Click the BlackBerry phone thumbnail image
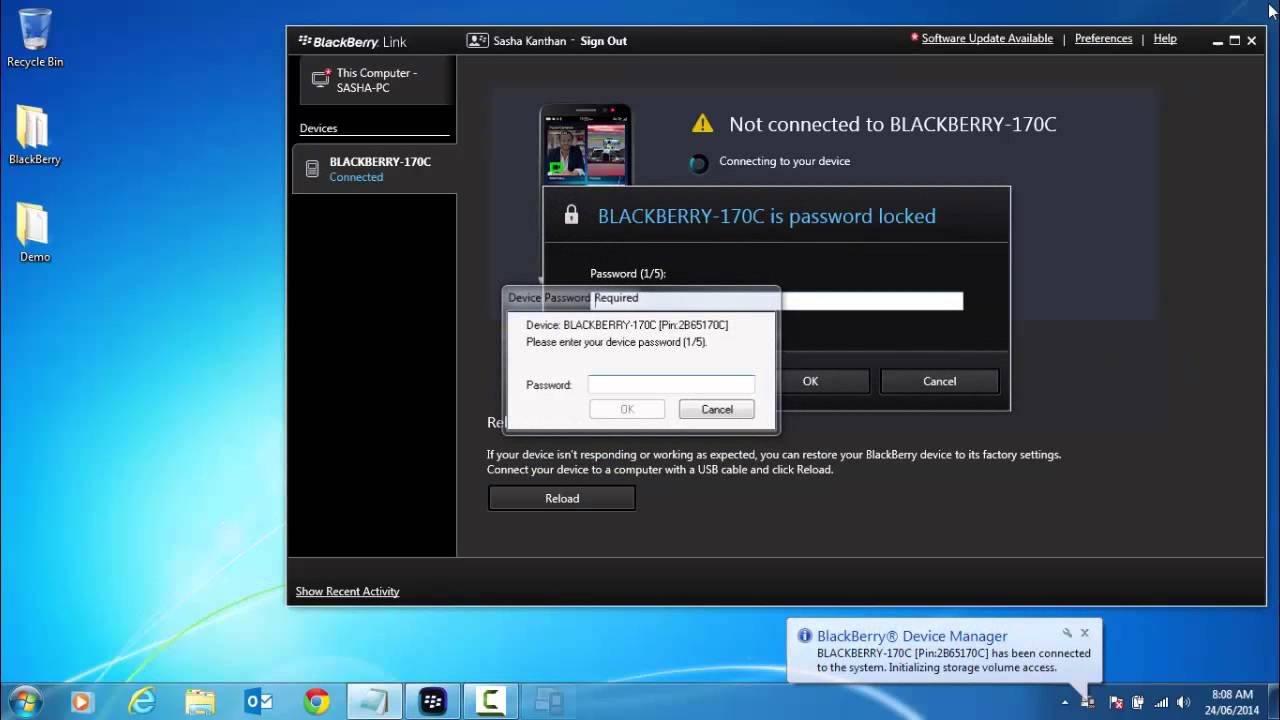 click(586, 145)
